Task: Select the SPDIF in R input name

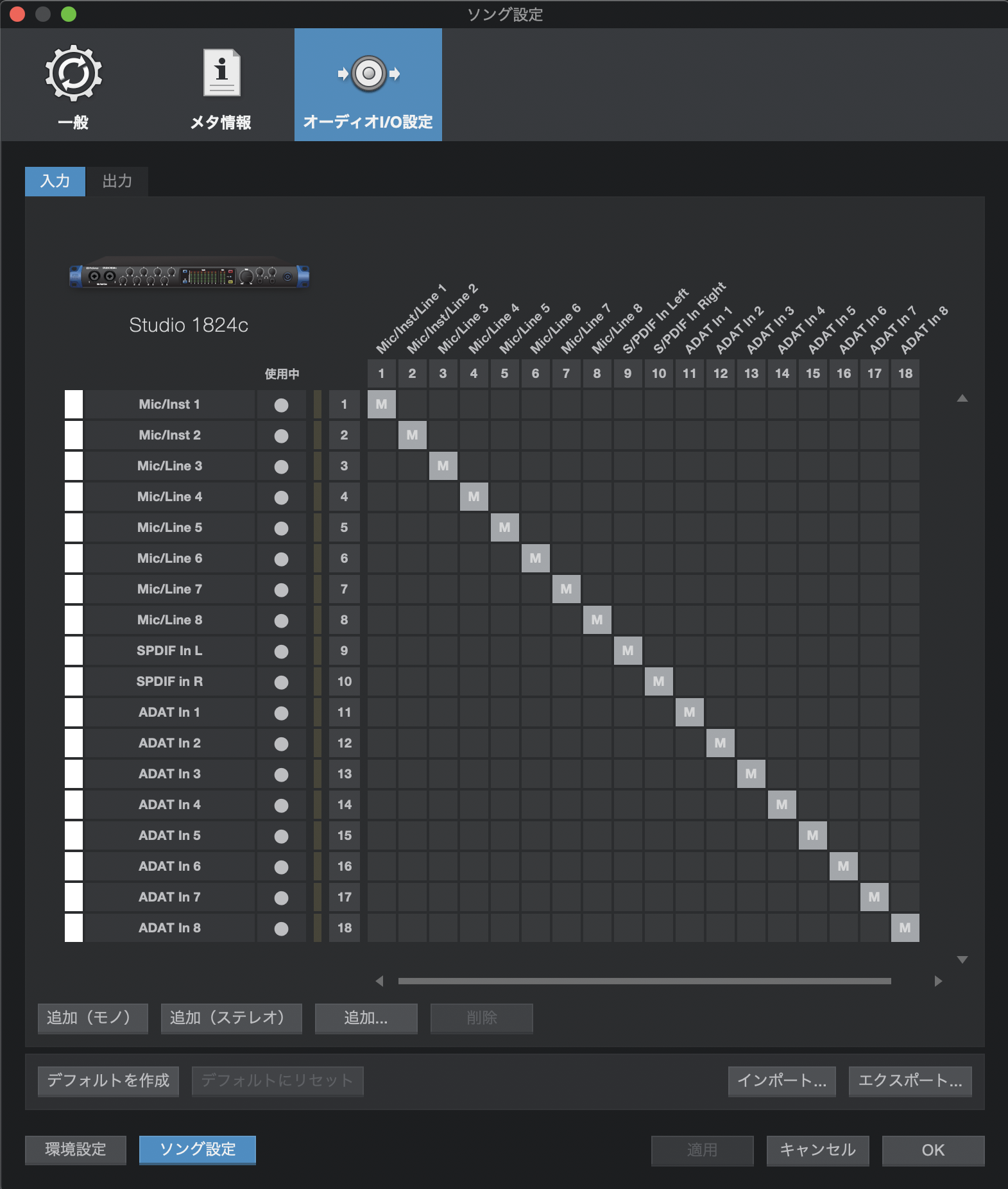Action: [x=169, y=681]
